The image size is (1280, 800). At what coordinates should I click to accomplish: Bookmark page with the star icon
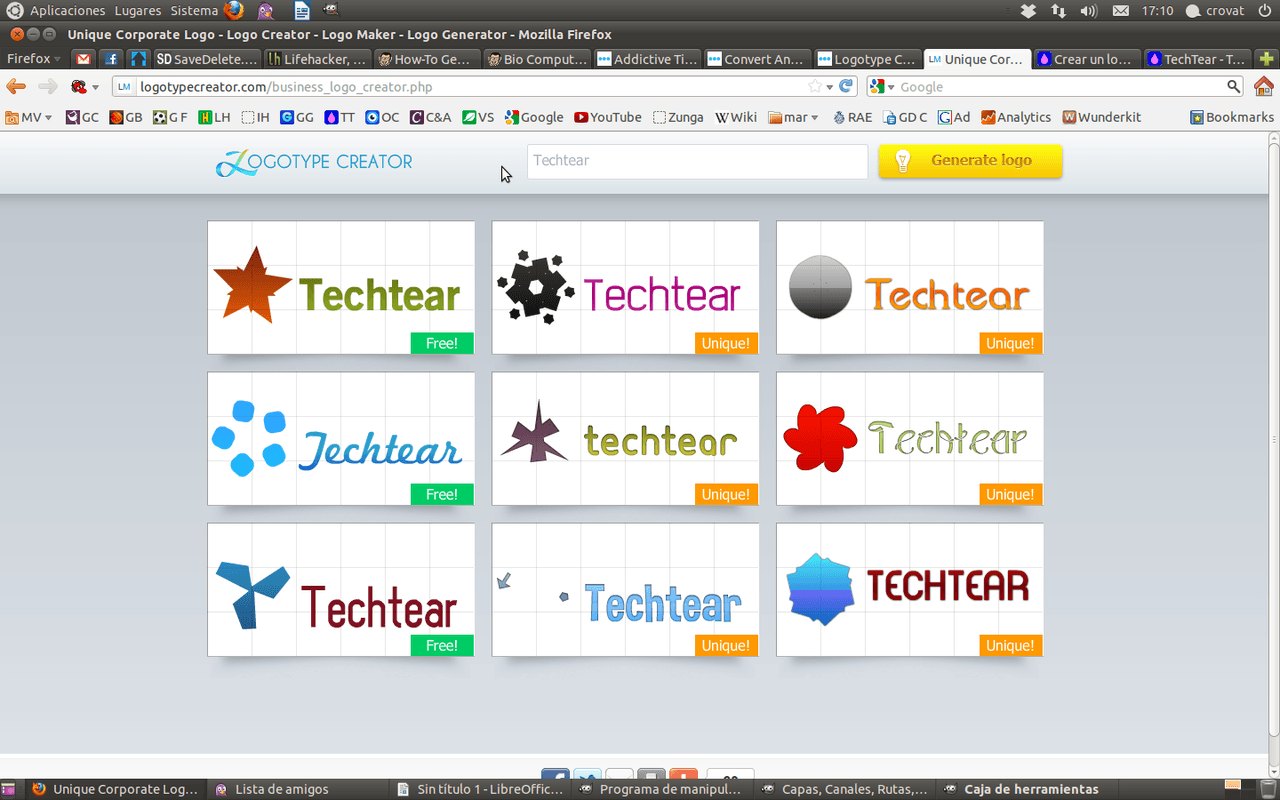click(x=815, y=87)
